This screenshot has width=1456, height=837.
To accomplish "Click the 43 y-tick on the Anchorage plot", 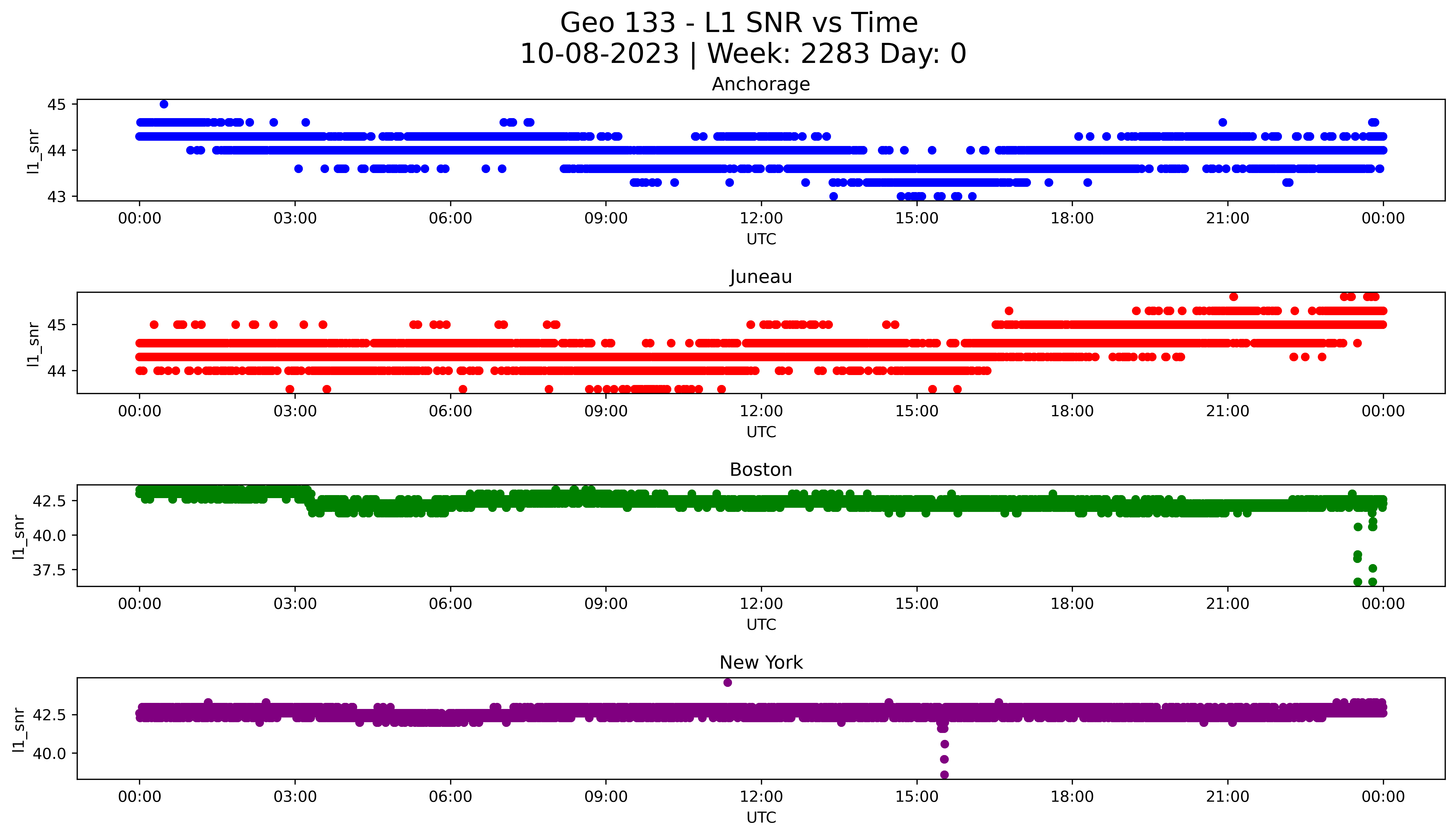I will pyautogui.click(x=57, y=196).
